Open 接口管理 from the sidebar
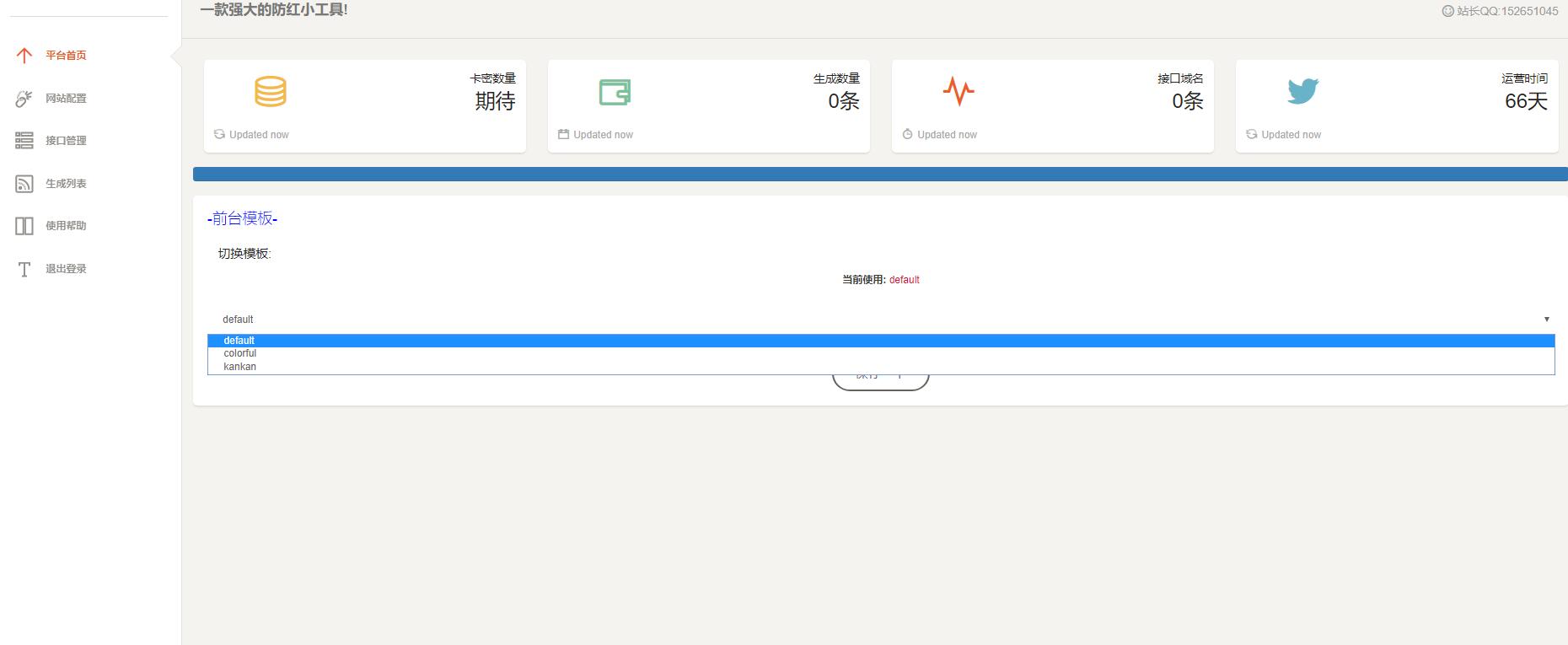This screenshot has width=1568, height=645. click(66, 141)
